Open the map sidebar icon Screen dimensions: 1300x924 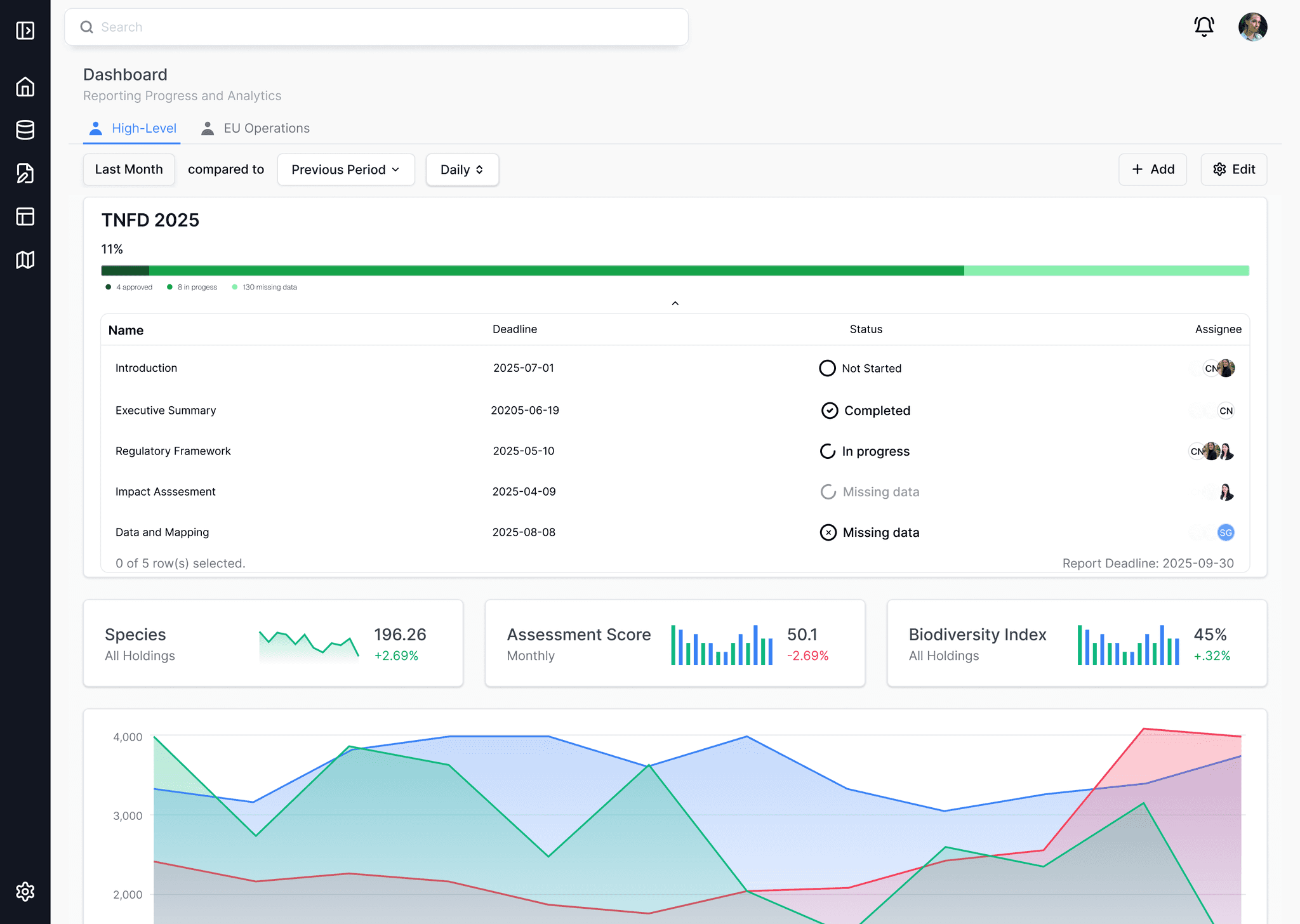25,260
